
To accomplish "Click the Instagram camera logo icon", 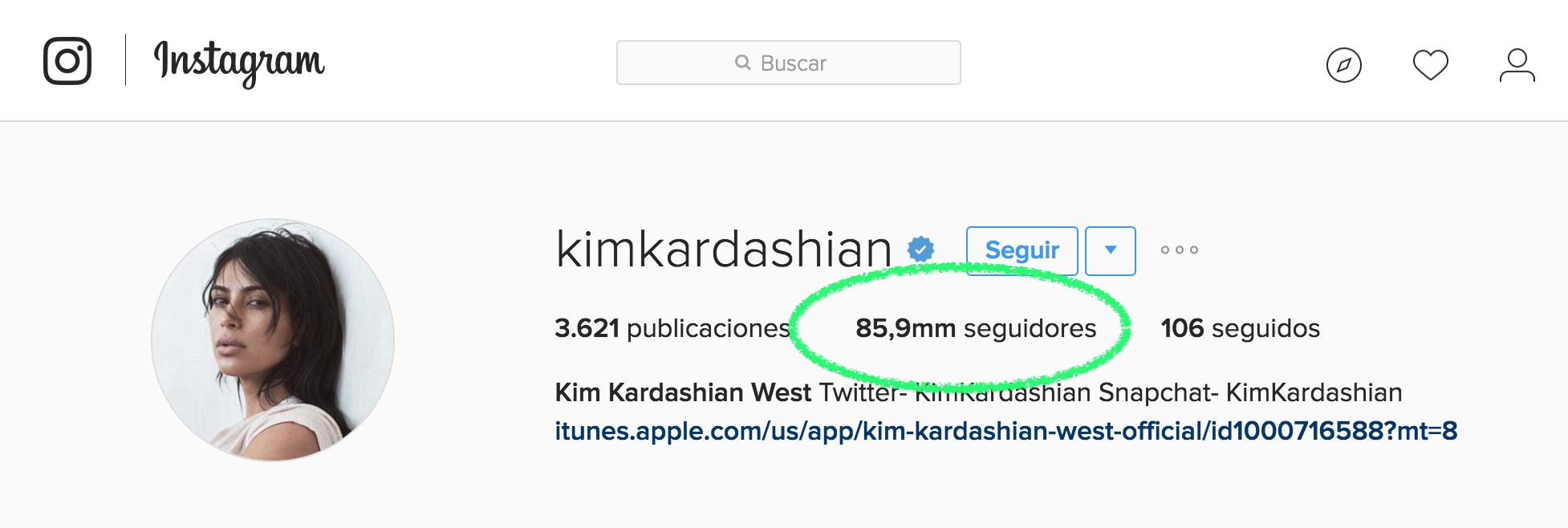I will (67, 61).
